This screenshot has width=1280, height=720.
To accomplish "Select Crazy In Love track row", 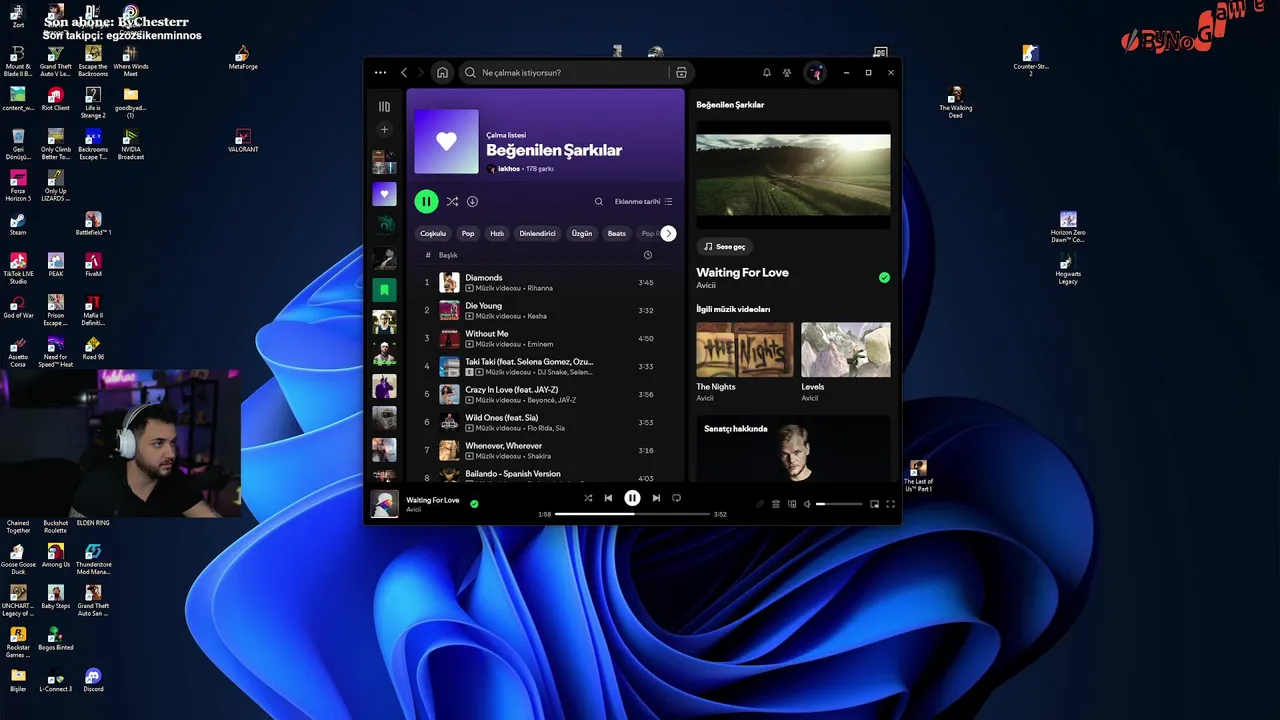I will [545, 395].
